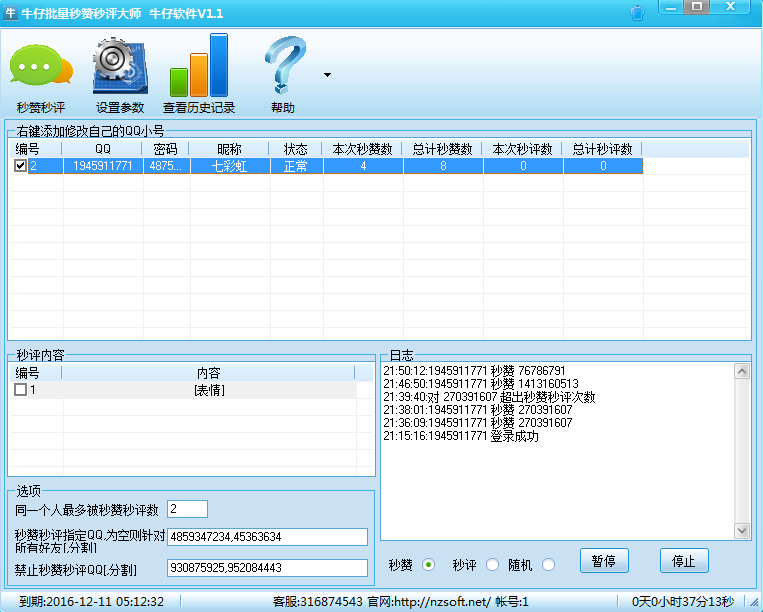Click log entry 超出秒赞秒评次数

[x=489, y=397]
